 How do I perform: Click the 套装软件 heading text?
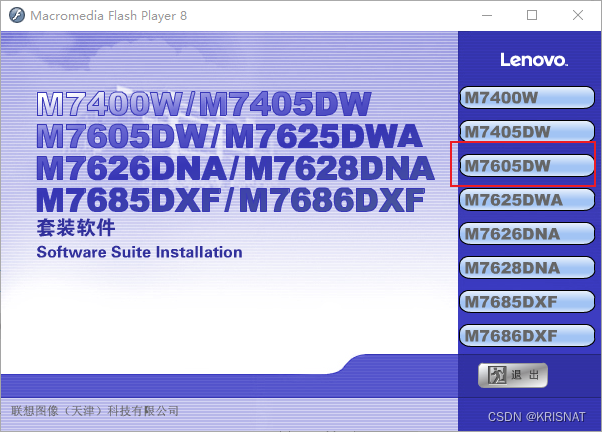76,228
